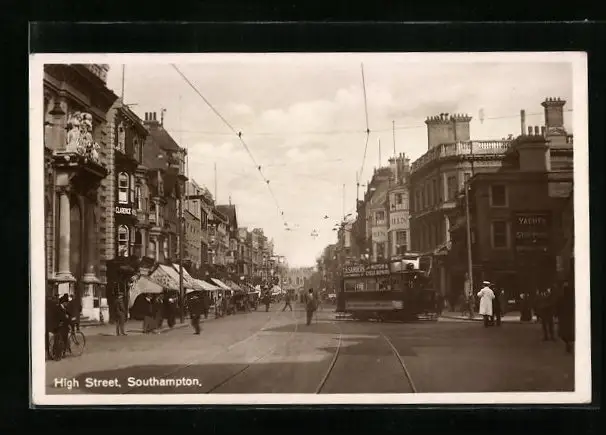Select the tall chimney stack at top right
The height and width of the screenshot is (435, 606).
(553, 113)
